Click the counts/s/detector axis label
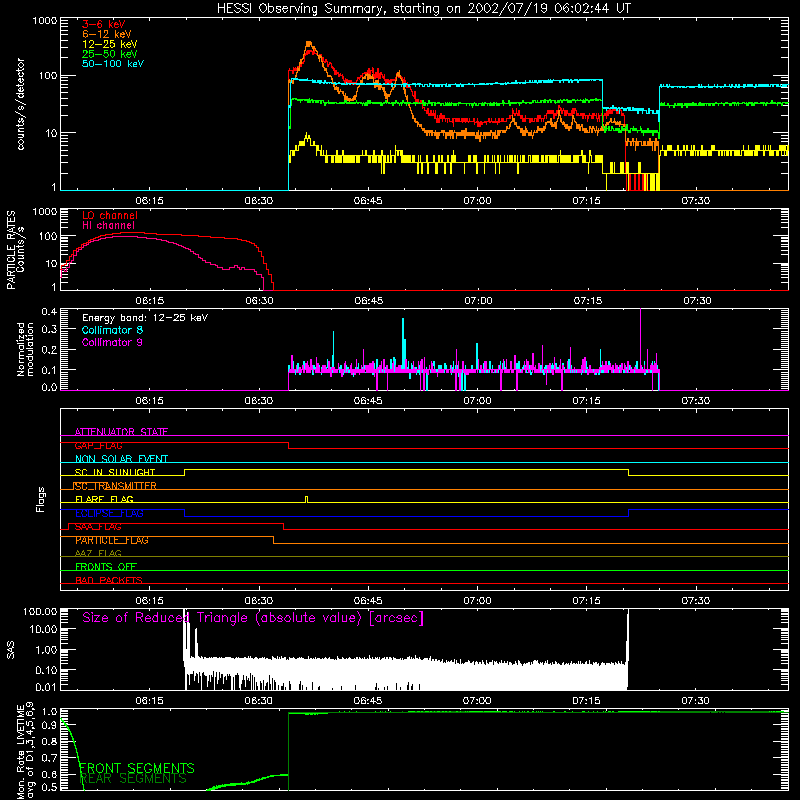Viewport: 800px width, 800px height. point(20,104)
